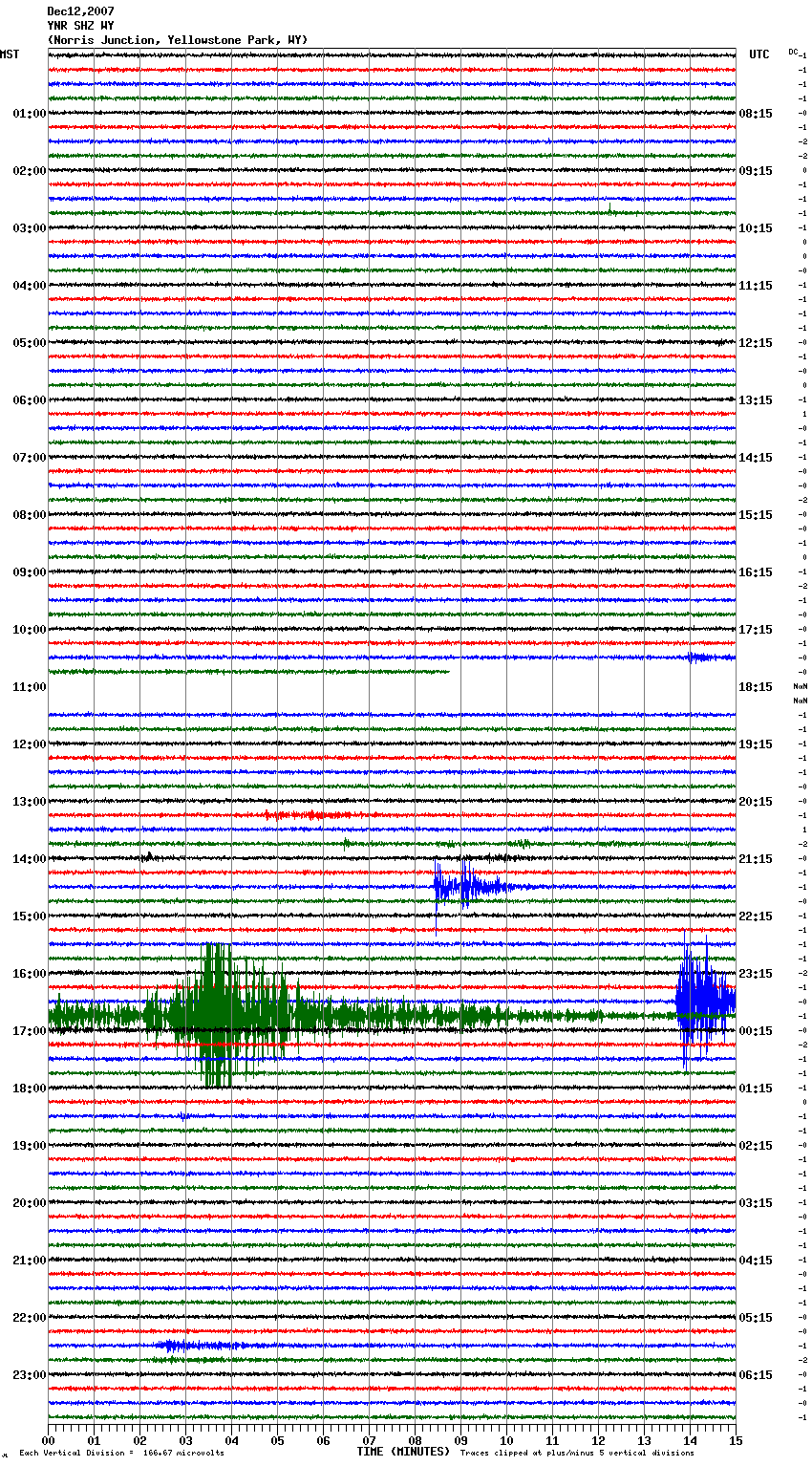Screen dimensions: 812x1466
Task: Click the DC column label at top right
Action: (x=793, y=52)
